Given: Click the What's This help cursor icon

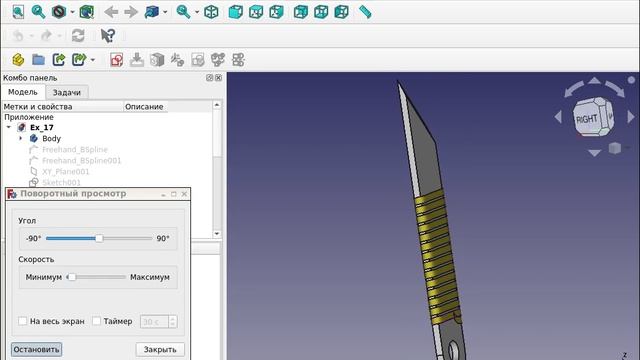Looking at the screenshot, I should (x=108, y=36).
